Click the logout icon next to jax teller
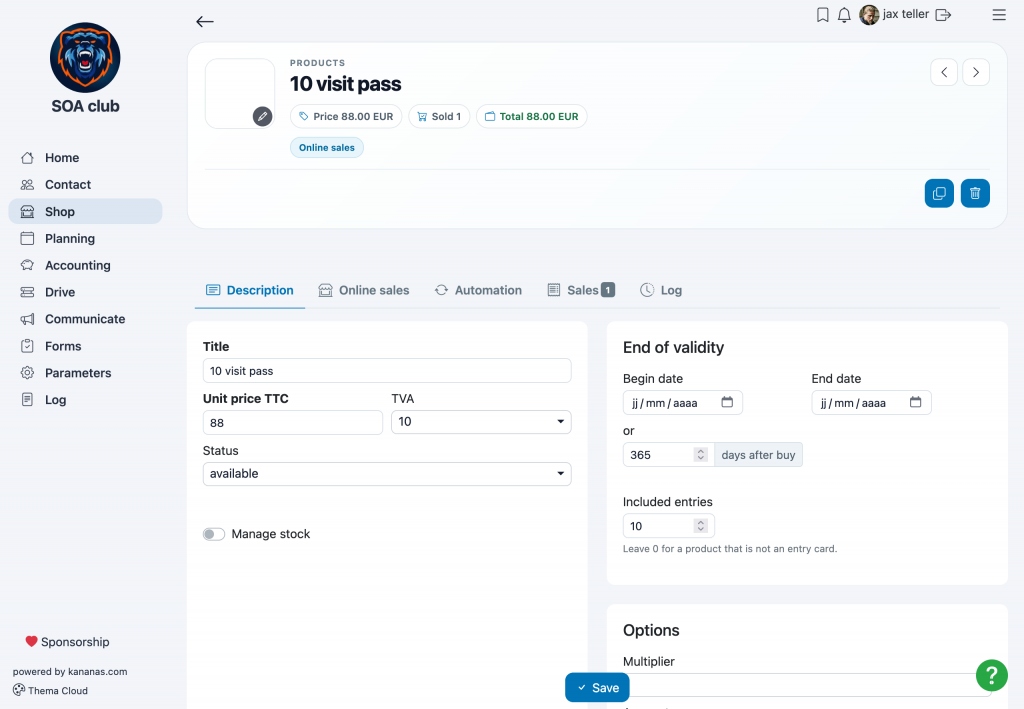This screenshot has width=1024, height=709. (943, 14)
